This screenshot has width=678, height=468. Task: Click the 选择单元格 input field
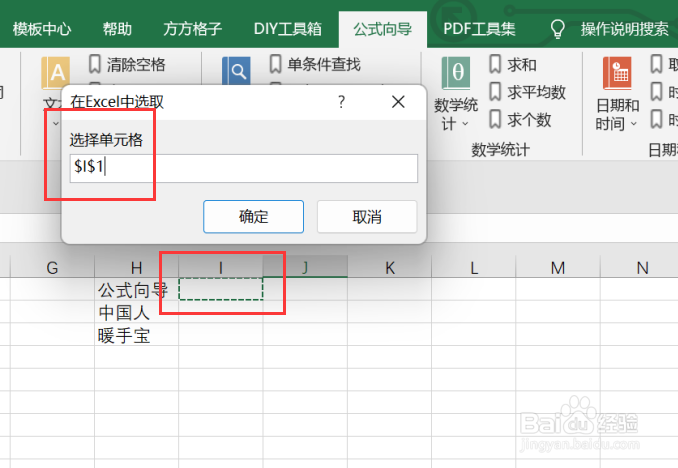[x=244, y=168]
